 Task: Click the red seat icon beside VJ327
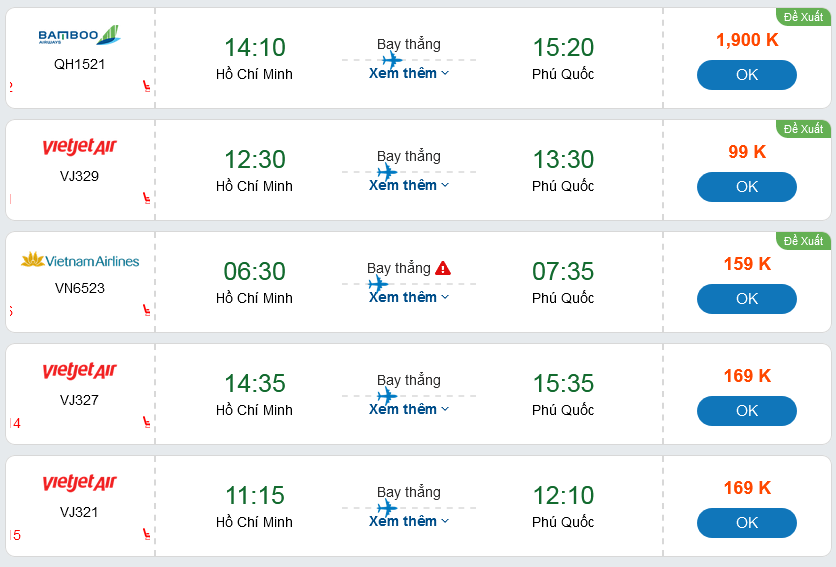[x=147, y=422]
